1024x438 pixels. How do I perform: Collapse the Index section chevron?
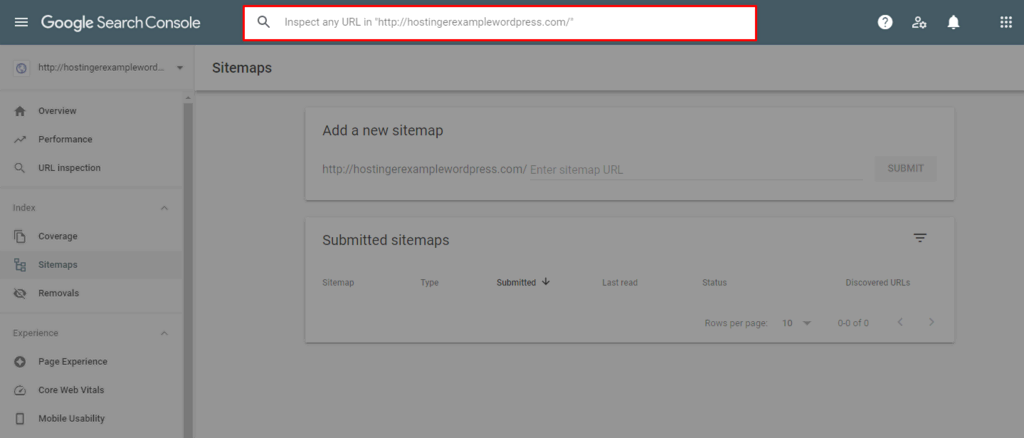pos(165,208)
